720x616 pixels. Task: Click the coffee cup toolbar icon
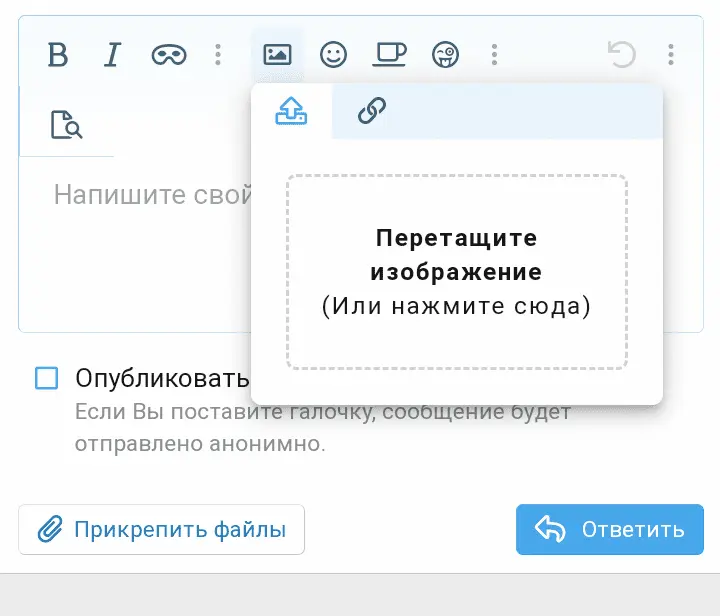[389, 55]
